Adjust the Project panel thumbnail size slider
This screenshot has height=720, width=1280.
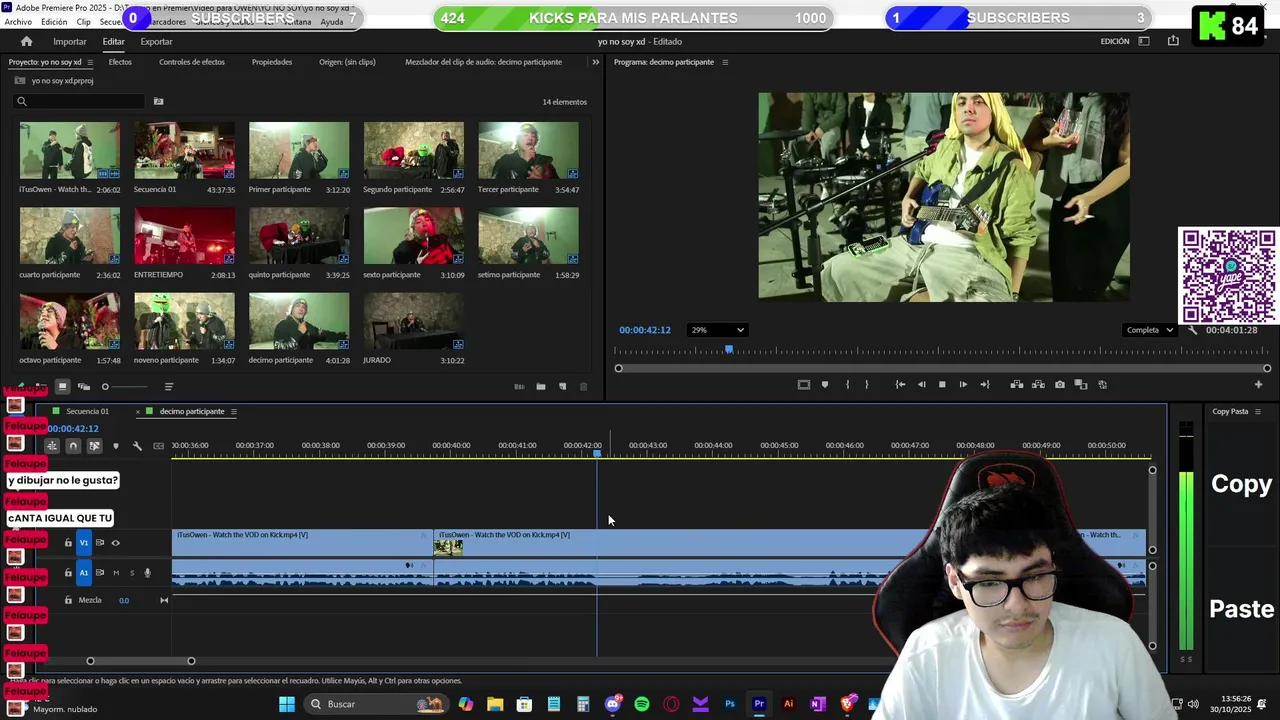pyautogui.click(x=125, y=387)
